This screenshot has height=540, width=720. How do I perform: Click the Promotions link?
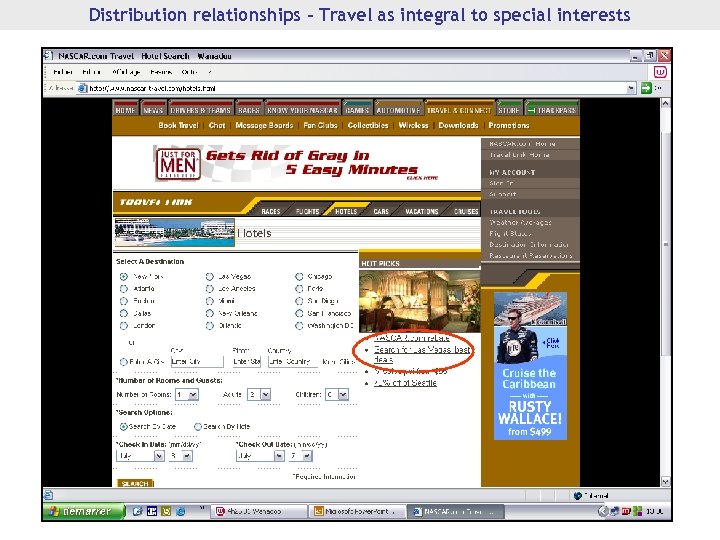pos(509,125)
